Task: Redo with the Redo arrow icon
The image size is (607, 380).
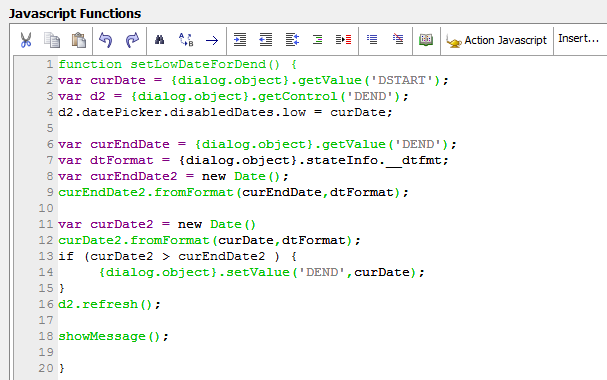Action: coord(132,40)
